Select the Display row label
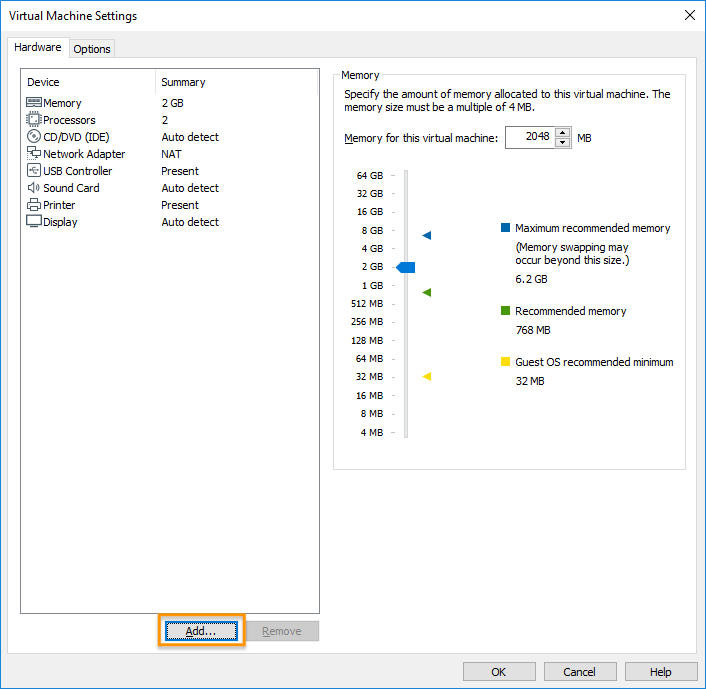The height and width of the screenshot is (689, 706). 60,222
